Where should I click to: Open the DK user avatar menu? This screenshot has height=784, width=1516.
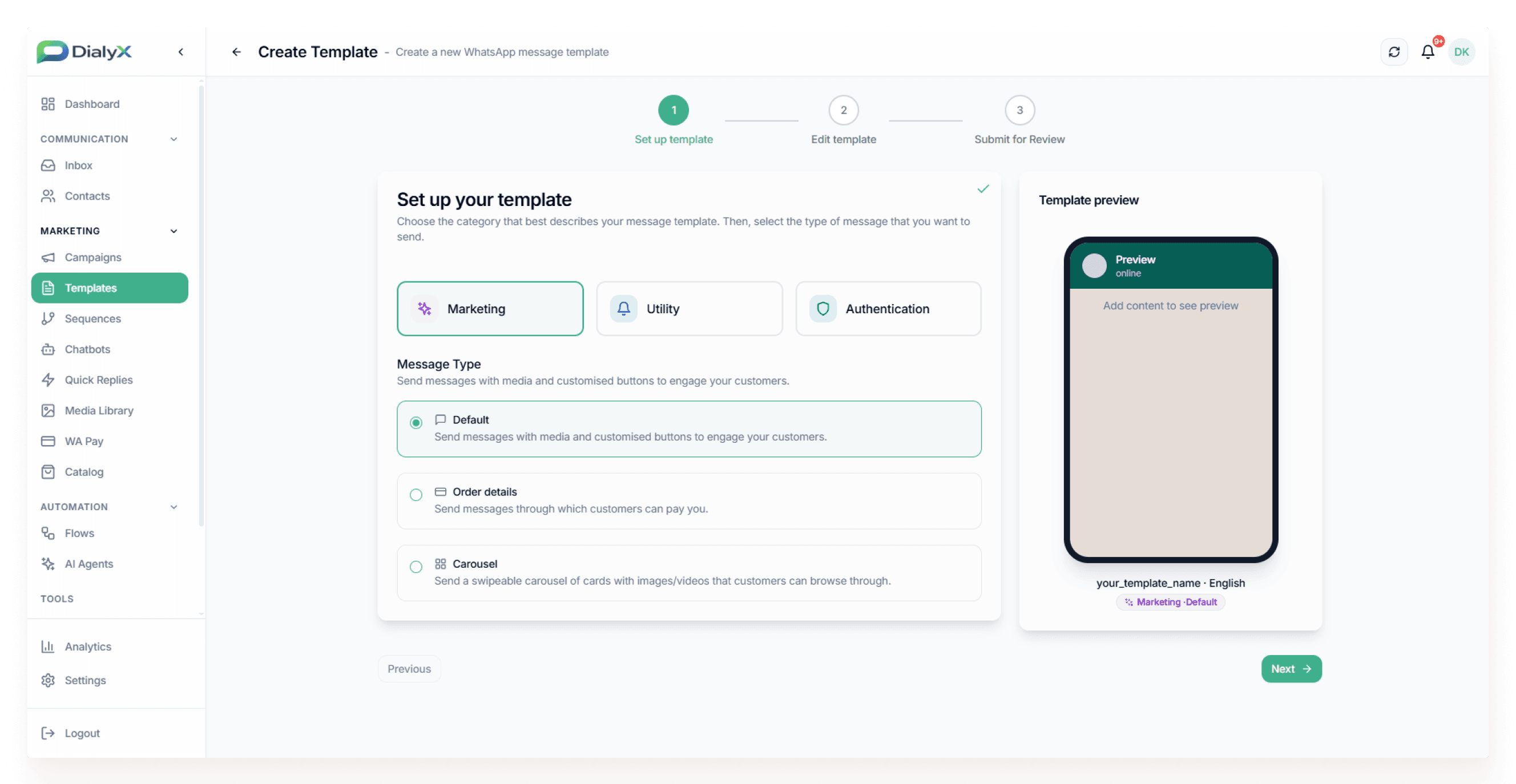tap(1461, 52)
